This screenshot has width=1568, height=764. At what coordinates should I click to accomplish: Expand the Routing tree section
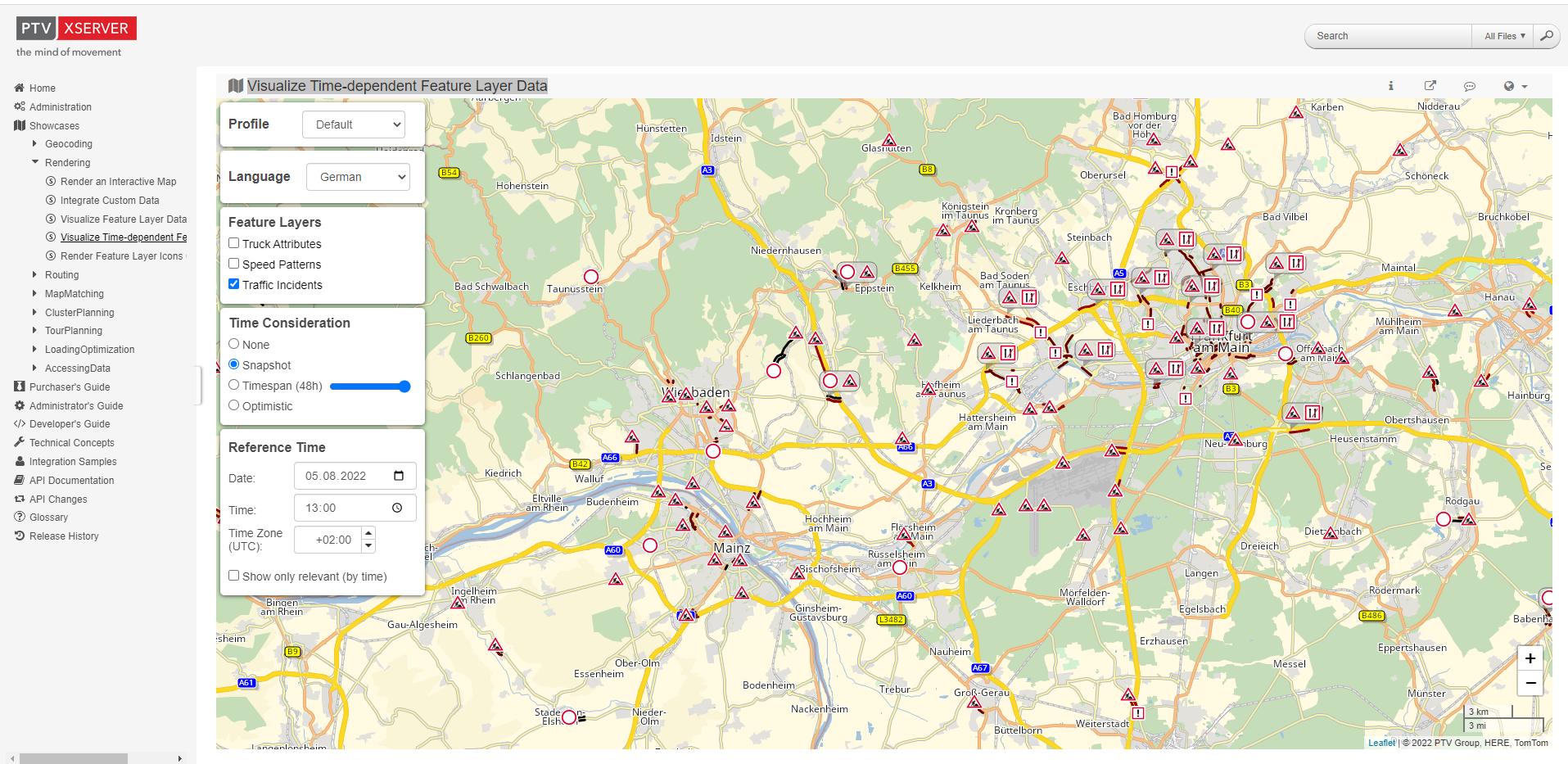pyautogui.click(x=34, y=275)
